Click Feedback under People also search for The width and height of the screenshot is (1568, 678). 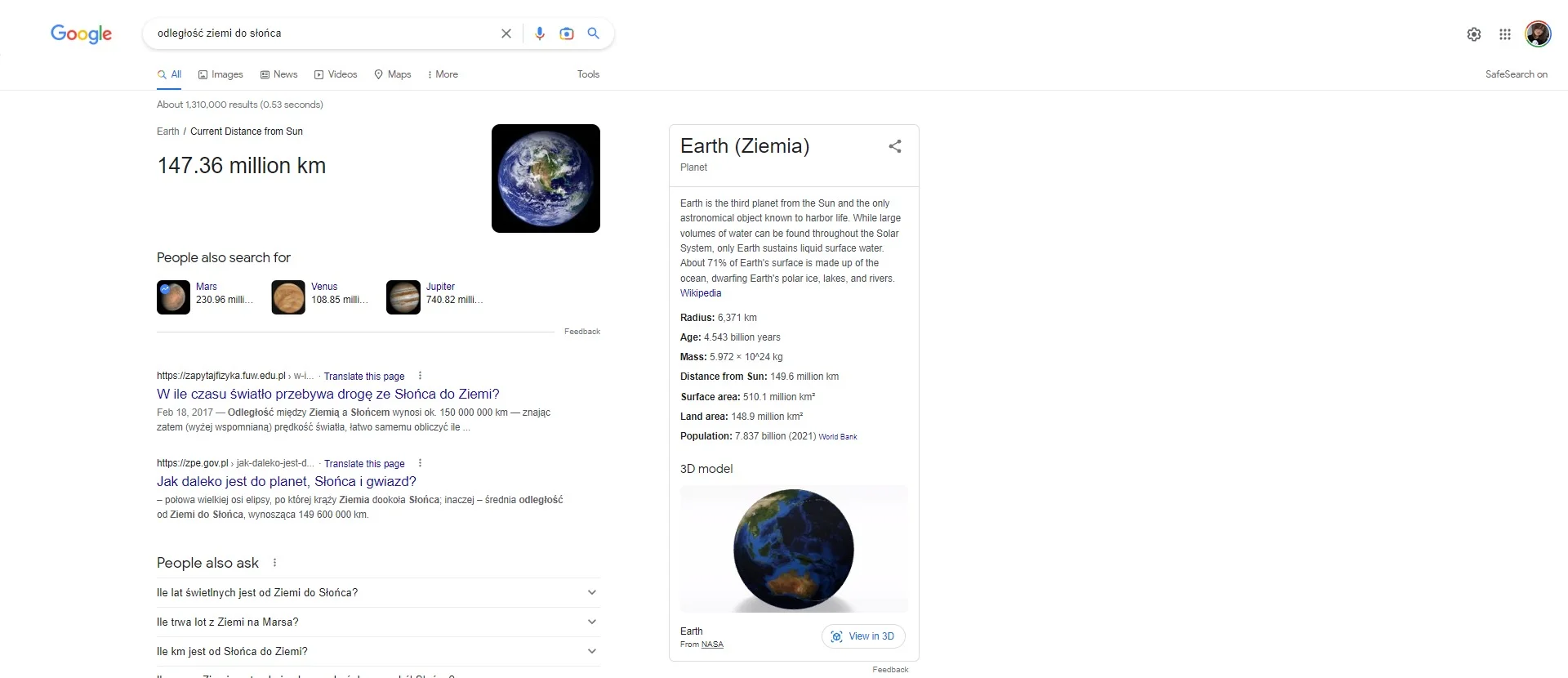pyautogui.click(x=582, y=332)
